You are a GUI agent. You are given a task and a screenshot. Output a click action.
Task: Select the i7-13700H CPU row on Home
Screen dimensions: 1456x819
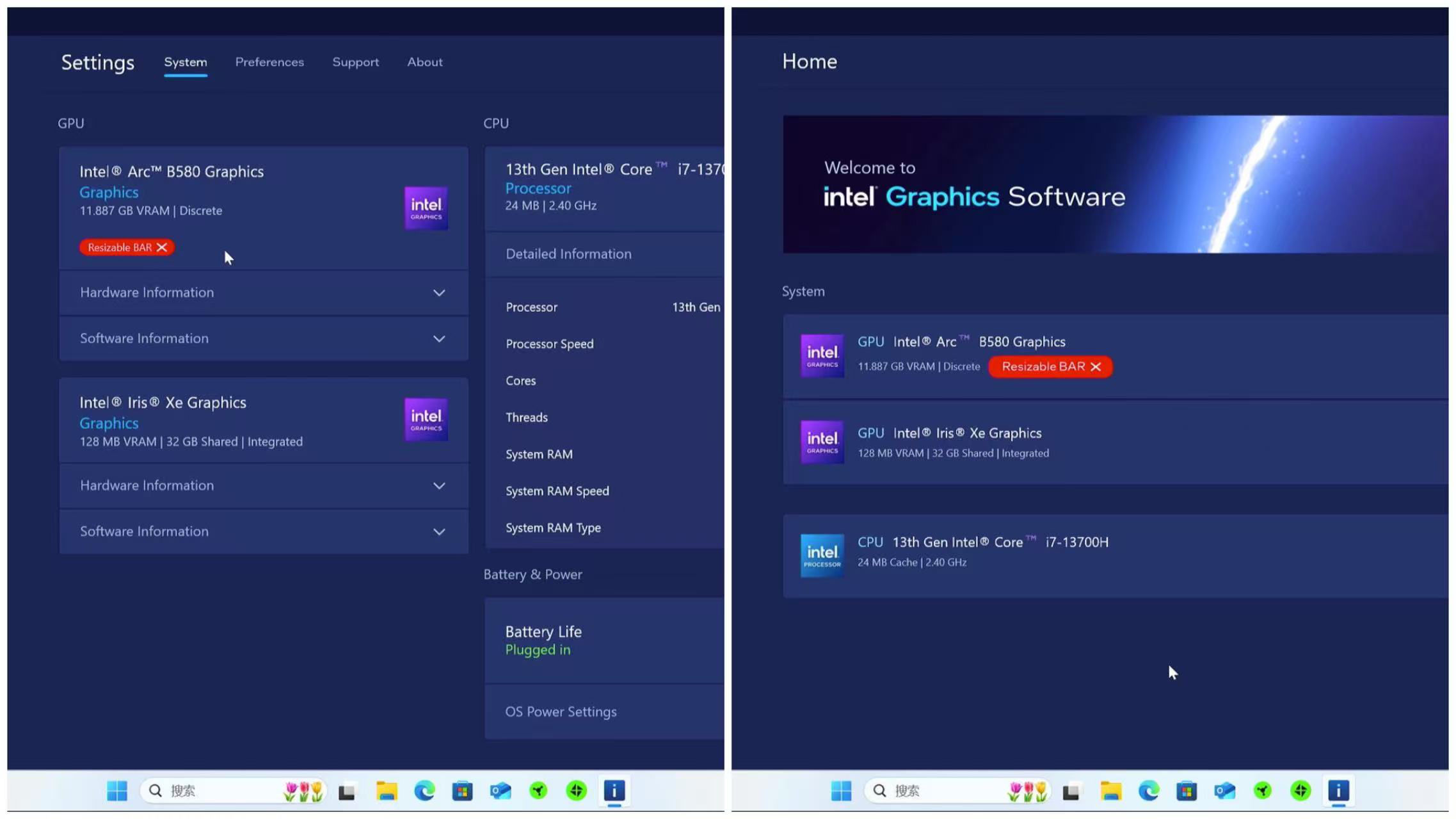[1115, 556]
